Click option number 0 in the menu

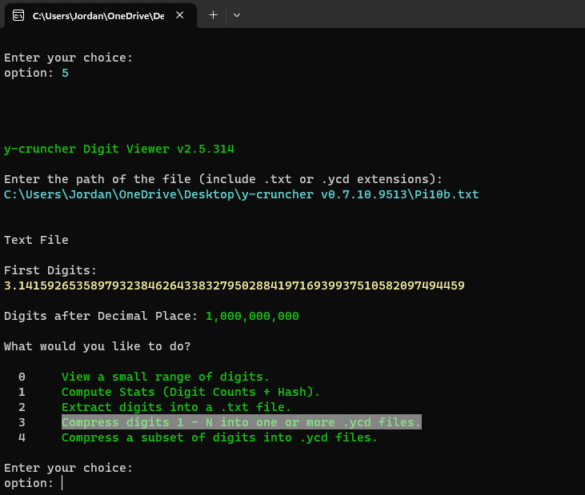pyautogui.click(x=22, y=376)
